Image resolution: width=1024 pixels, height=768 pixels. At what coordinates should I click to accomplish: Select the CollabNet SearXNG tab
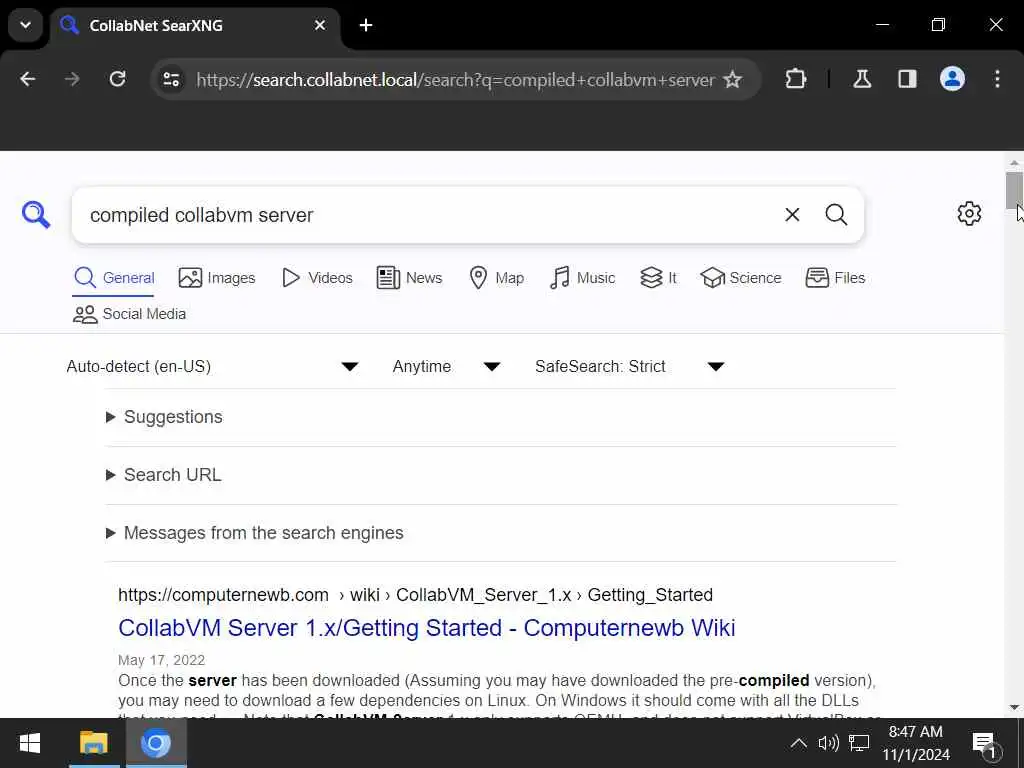click(195, 25)
